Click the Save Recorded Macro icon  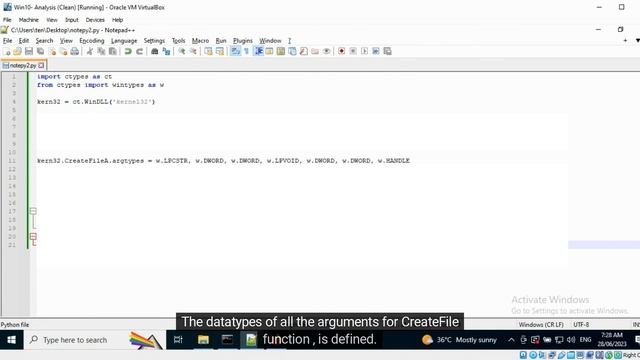click(x=387, y=51)
